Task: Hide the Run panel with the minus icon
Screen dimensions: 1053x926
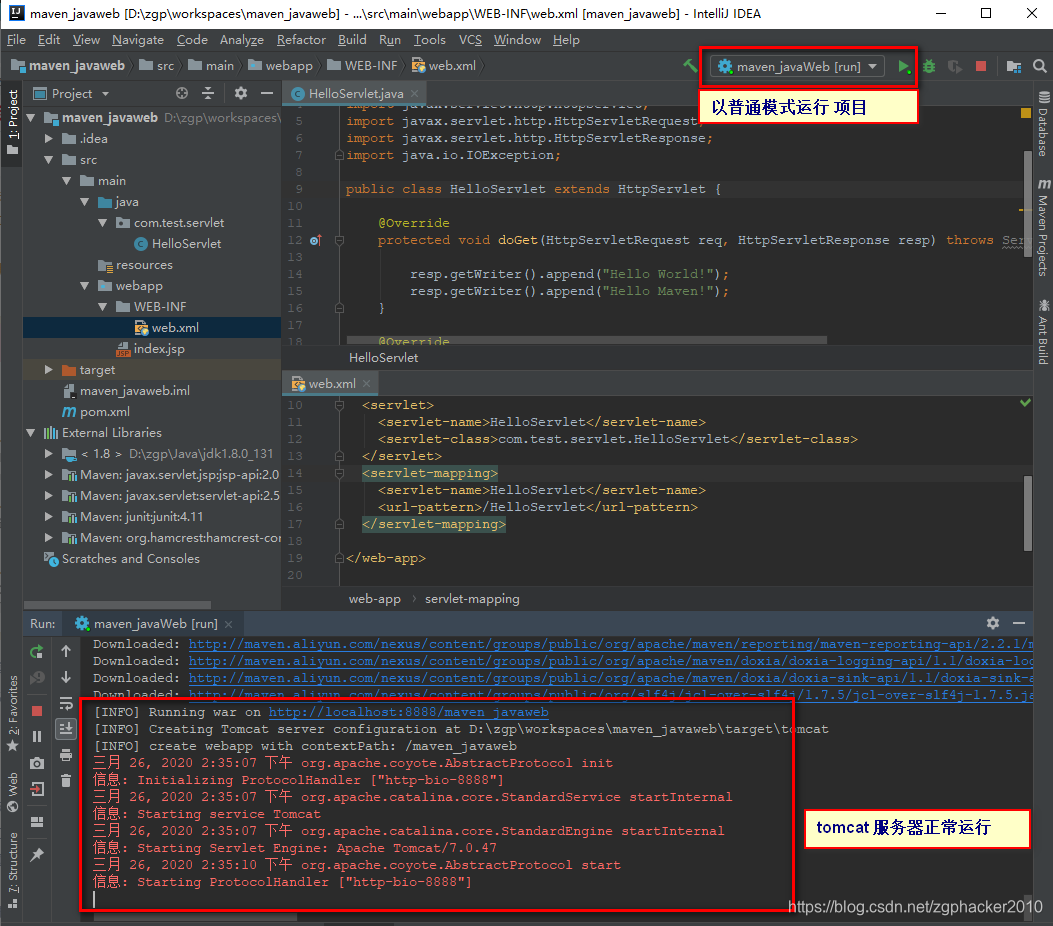Action: click(x=1019, y=623)
